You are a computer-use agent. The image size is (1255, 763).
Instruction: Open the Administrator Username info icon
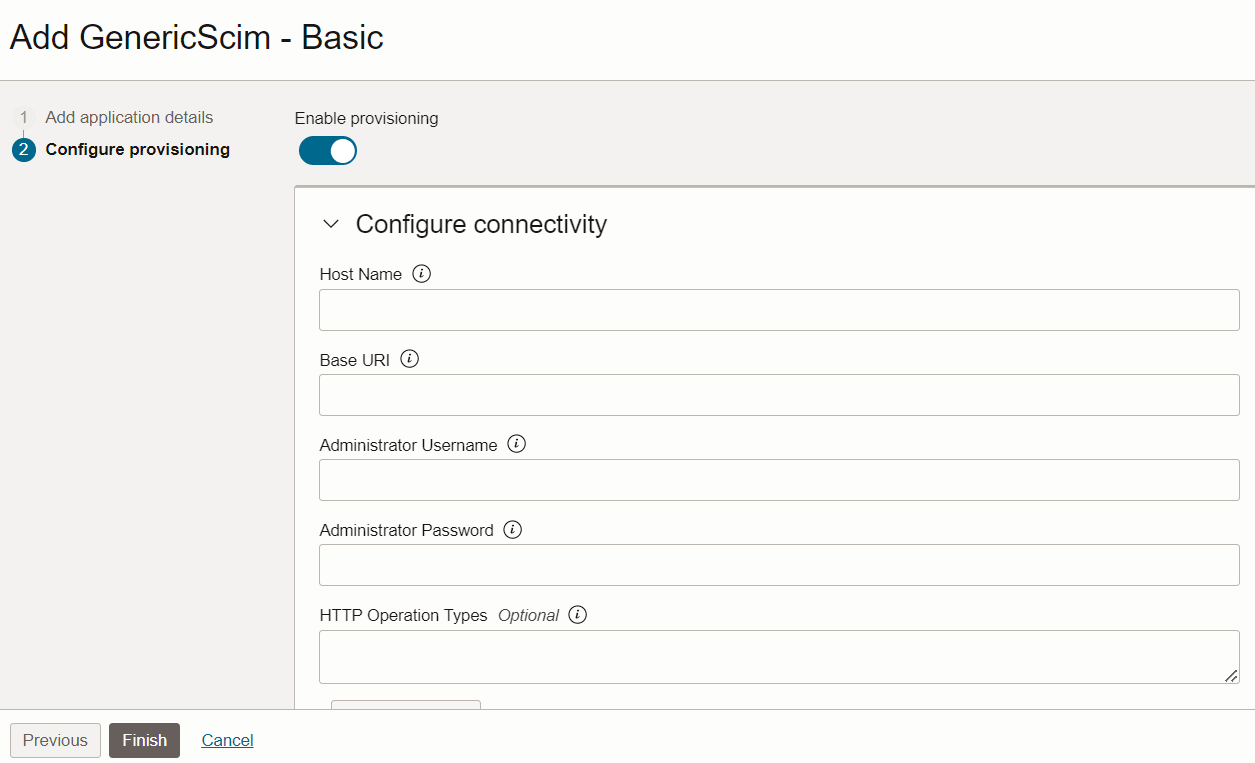pos(517,443)
